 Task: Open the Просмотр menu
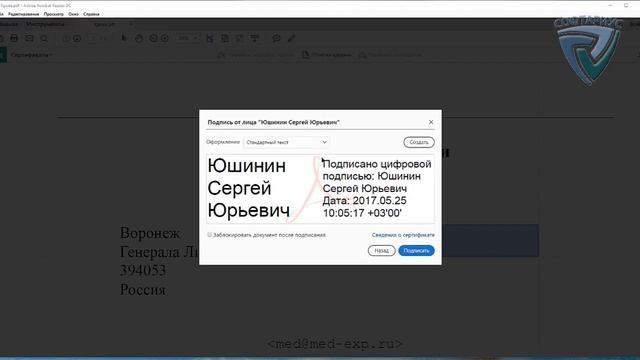point(53,14)
